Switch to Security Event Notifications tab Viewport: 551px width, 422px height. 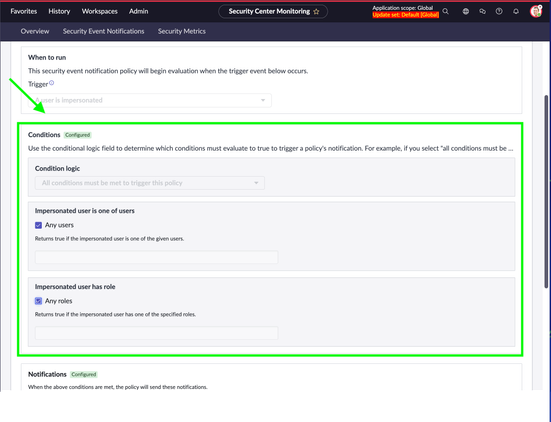click(104, 31)
